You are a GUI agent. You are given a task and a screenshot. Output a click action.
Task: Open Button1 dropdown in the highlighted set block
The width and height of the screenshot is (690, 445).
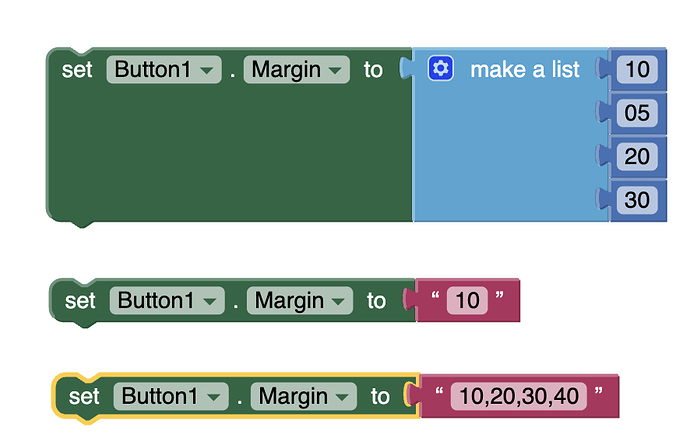[171, 396]
